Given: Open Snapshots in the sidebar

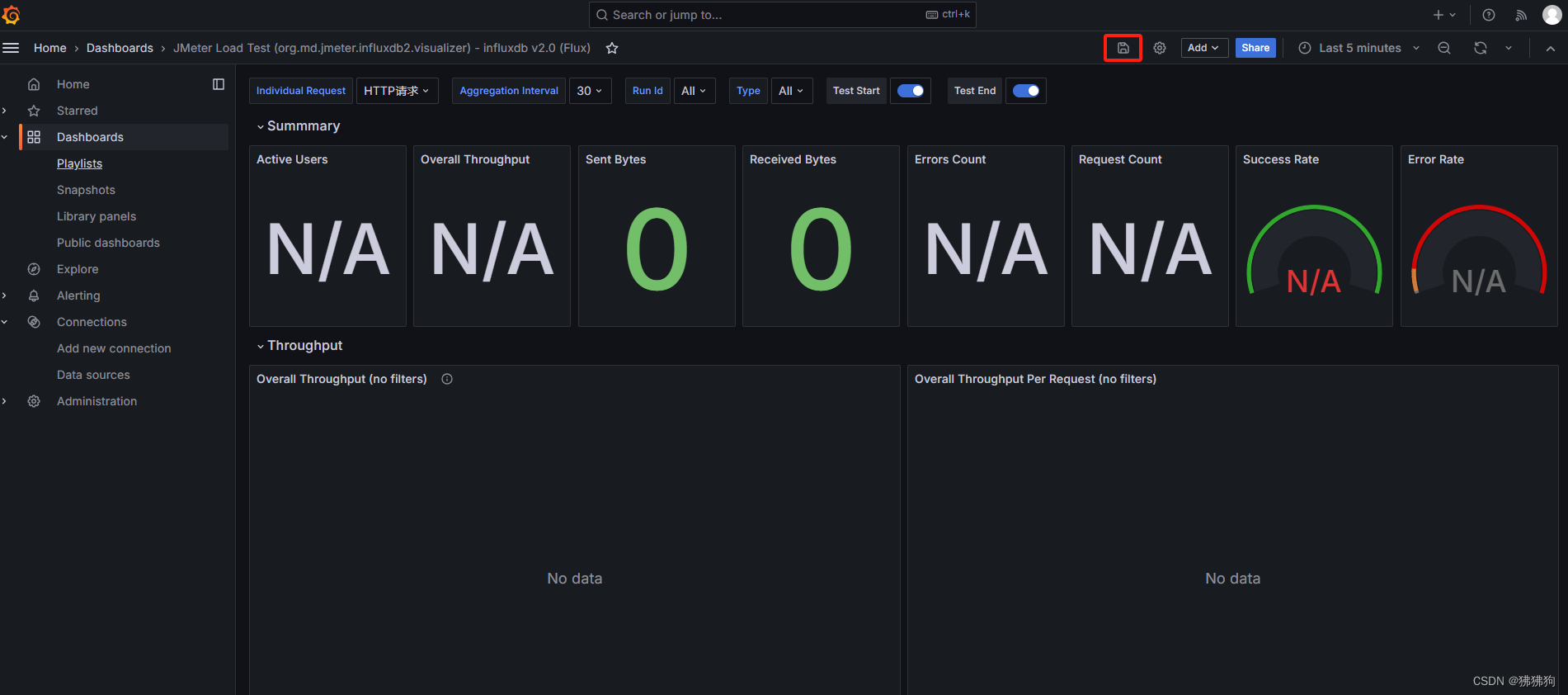Looking at the screenshot, I should point(86,190).
